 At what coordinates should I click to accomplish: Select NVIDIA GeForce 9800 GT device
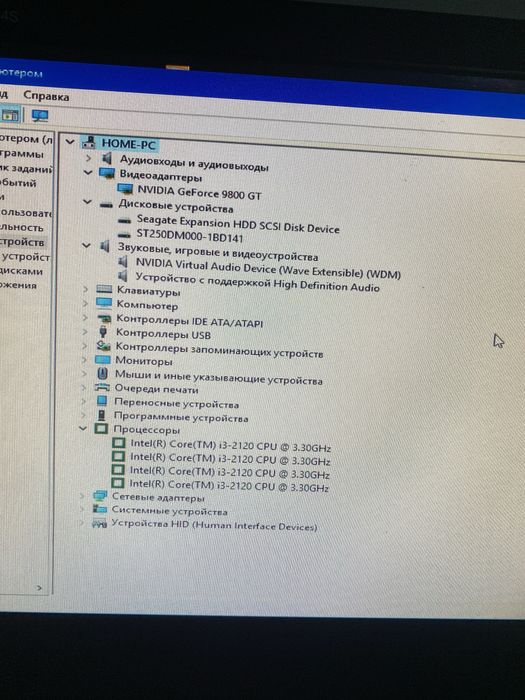pyautogui.click(x=199, y=192)
